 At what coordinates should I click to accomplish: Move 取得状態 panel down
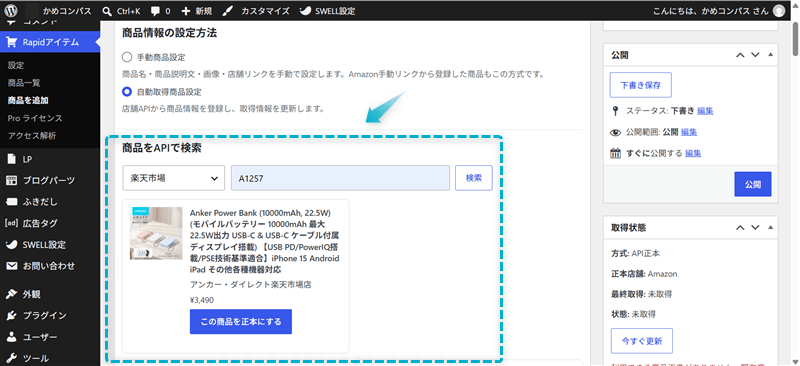click(756, 228)
